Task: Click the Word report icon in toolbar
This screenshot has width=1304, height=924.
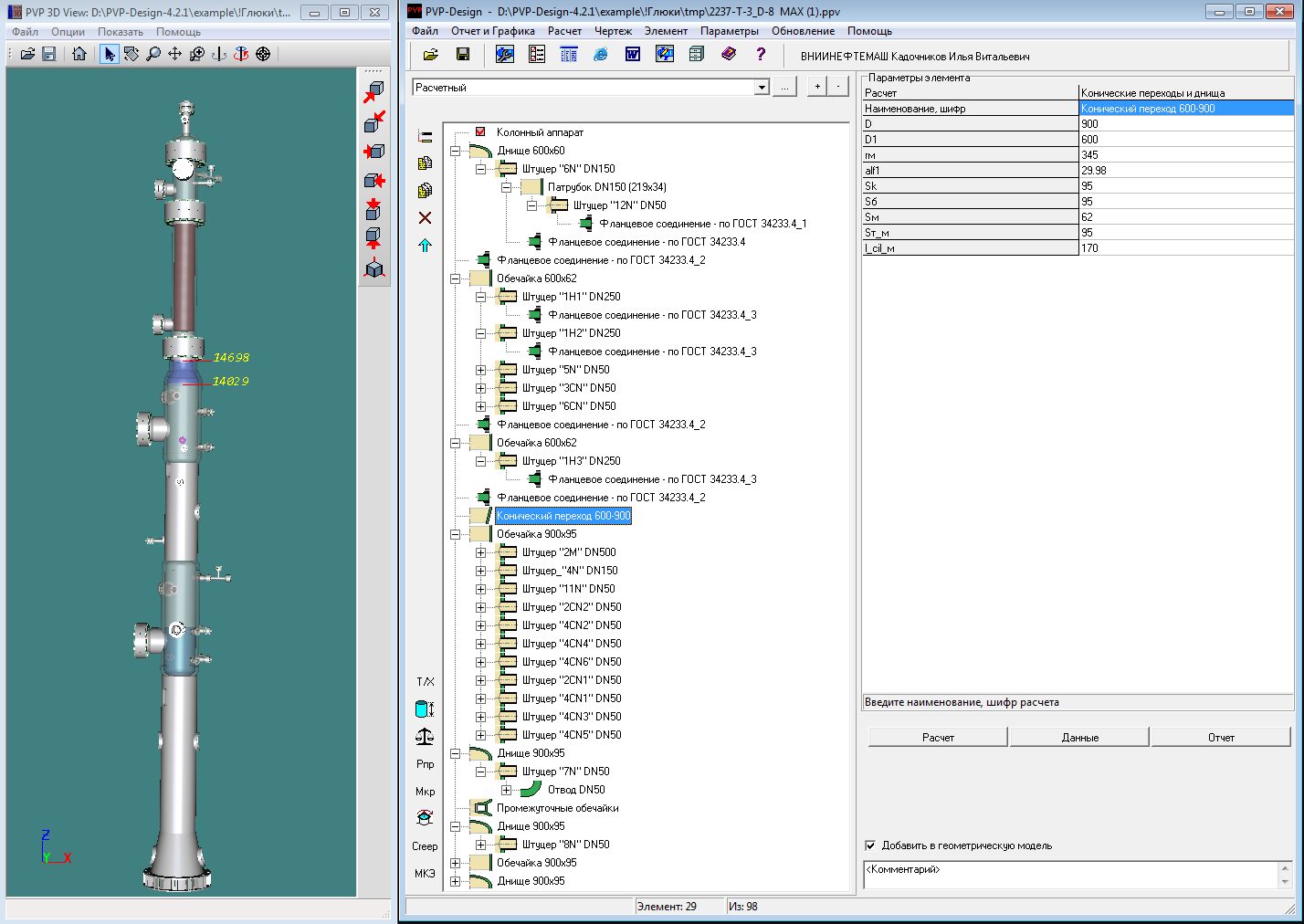Action: [632, 55]
